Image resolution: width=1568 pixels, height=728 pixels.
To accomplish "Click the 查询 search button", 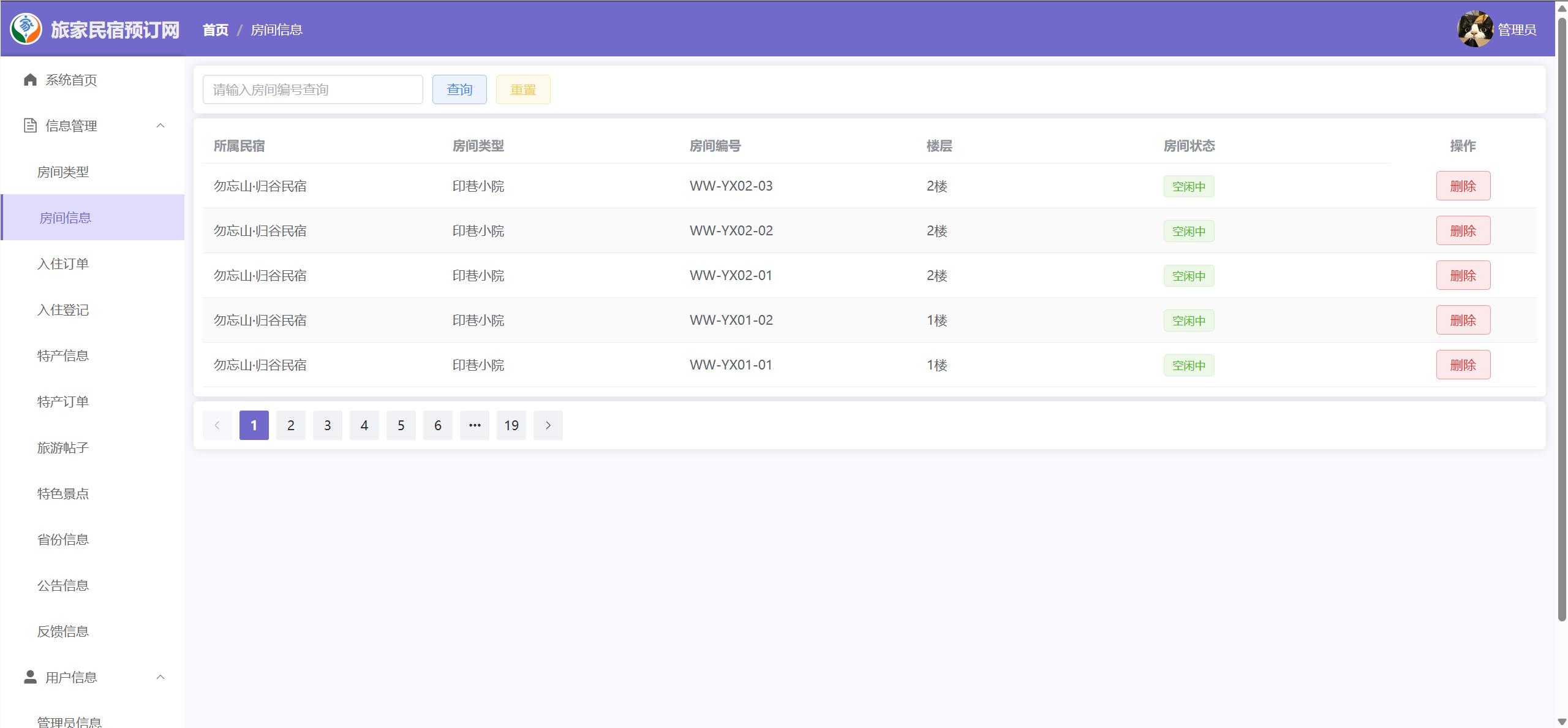I will coord(459,89).
